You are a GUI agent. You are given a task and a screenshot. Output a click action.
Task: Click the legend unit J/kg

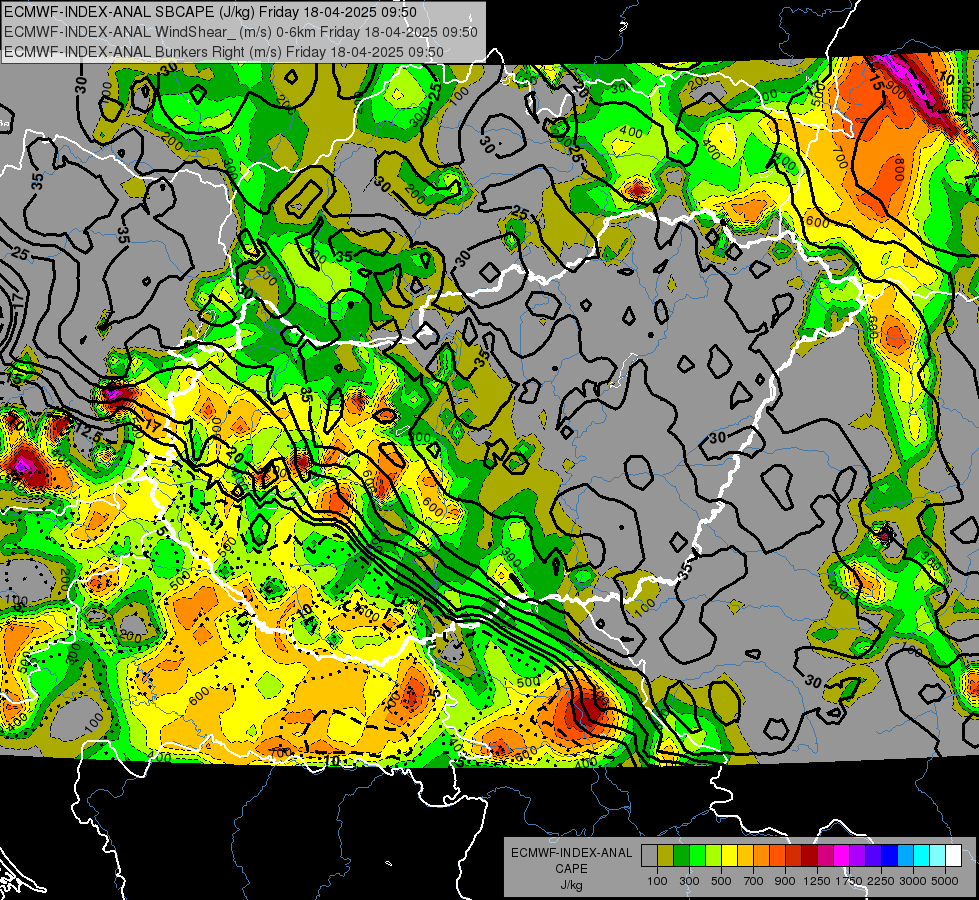571,885
